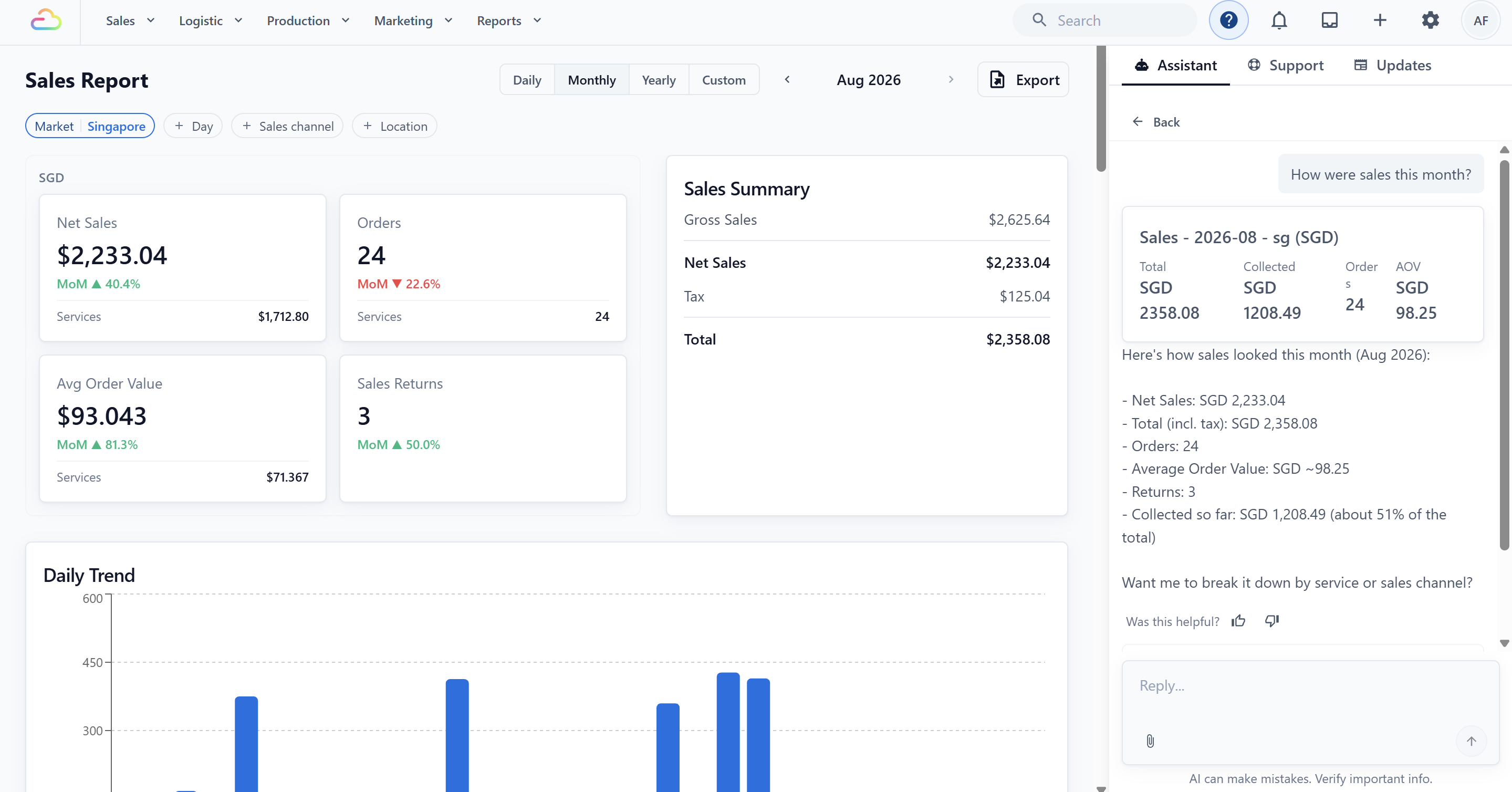1512x792 pixels.
Task: Click thumbs up helpful icon
Action: [1238, 621]
